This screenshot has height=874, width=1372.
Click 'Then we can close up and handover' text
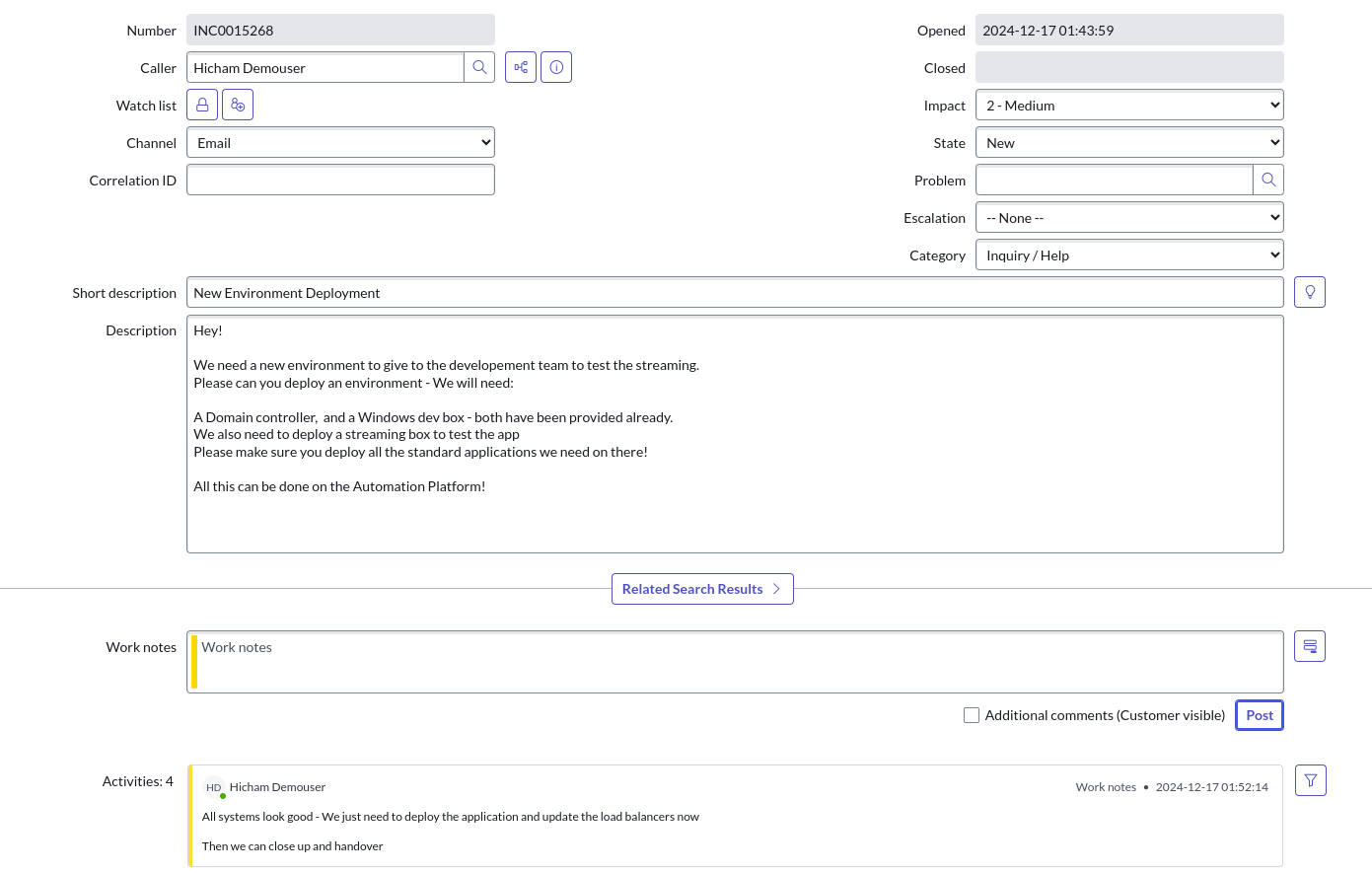[292, 846]
